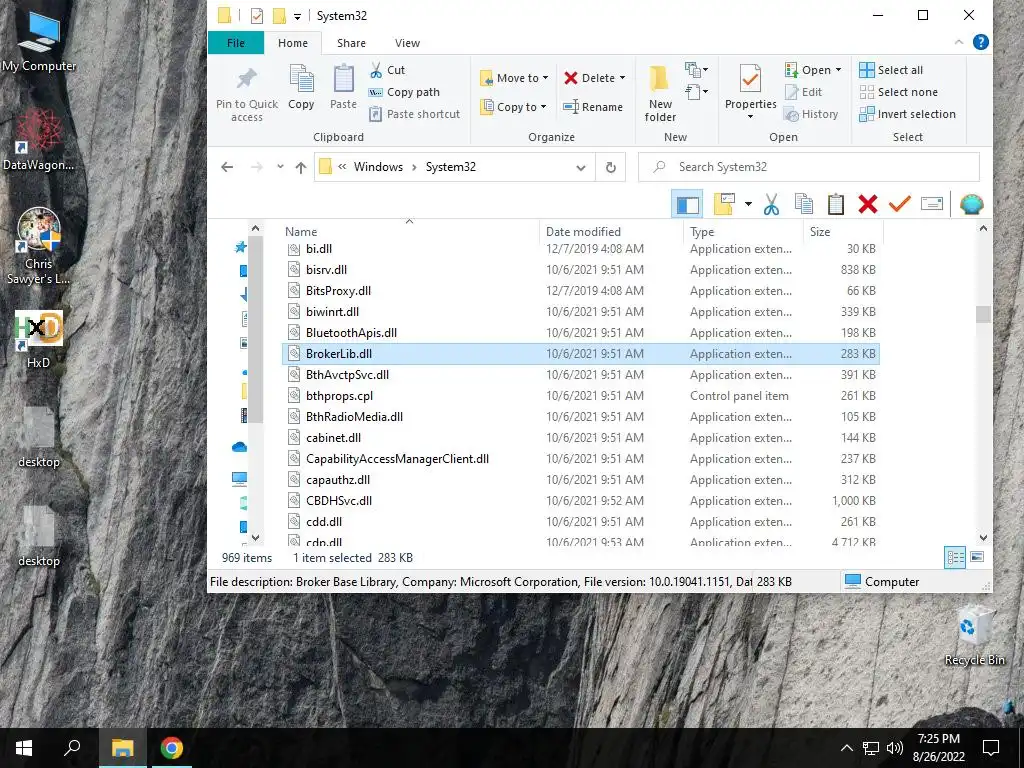
Task: Click Rename in the Organize group
Action: click(593, 107)
